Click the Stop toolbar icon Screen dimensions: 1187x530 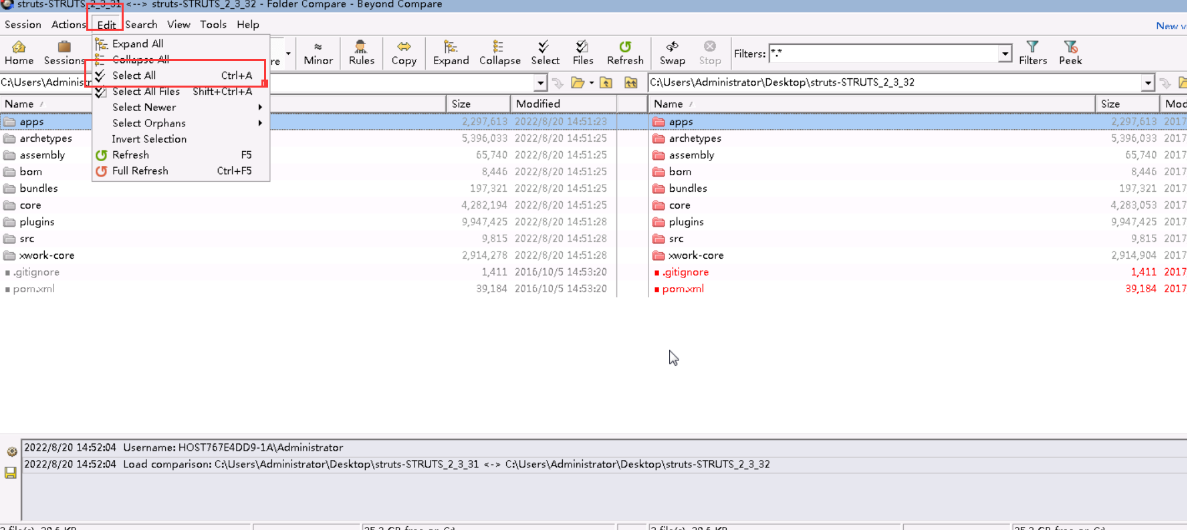click(x=710, y=53)
